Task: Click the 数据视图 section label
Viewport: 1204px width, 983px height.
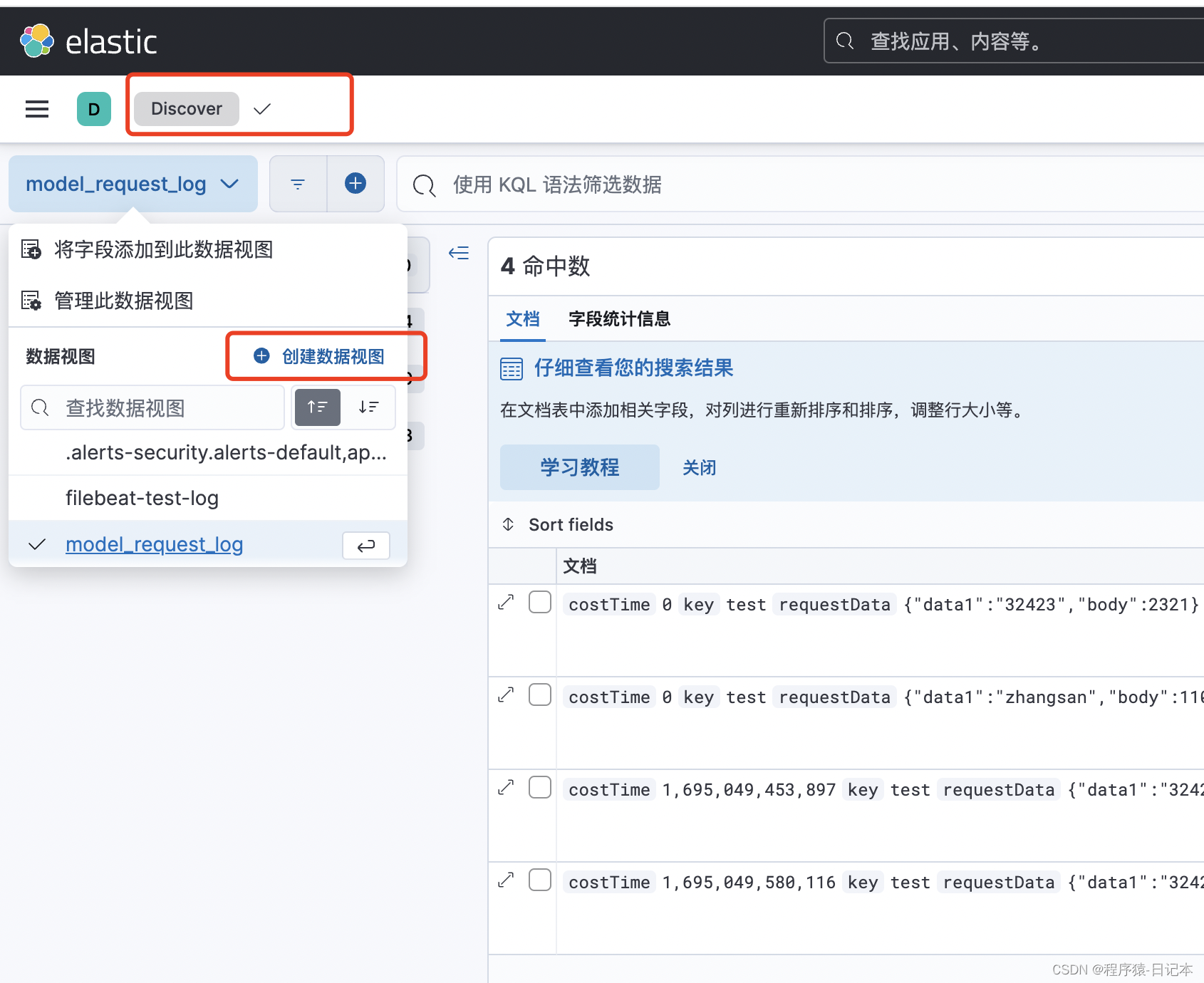Action: pos(61,356)
